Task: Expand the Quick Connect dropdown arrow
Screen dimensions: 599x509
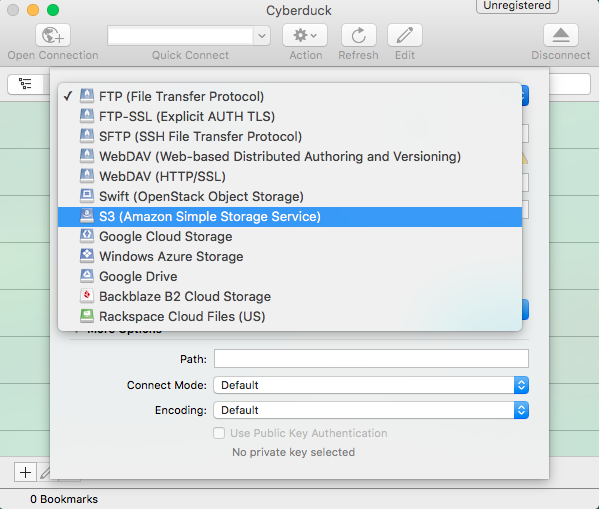Action: click(x=262, y=36)
